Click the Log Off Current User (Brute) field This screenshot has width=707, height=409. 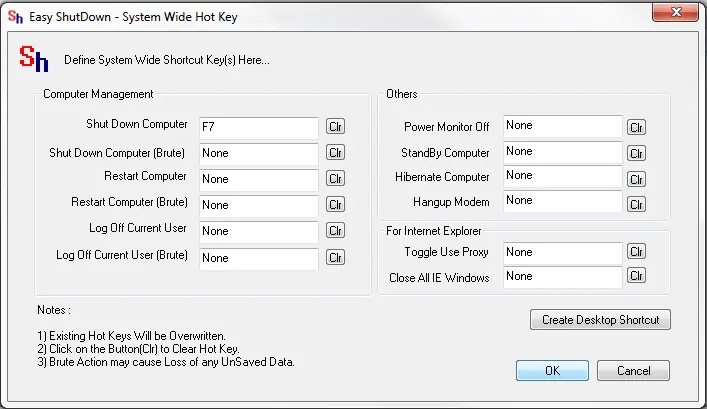pos(258,258)
